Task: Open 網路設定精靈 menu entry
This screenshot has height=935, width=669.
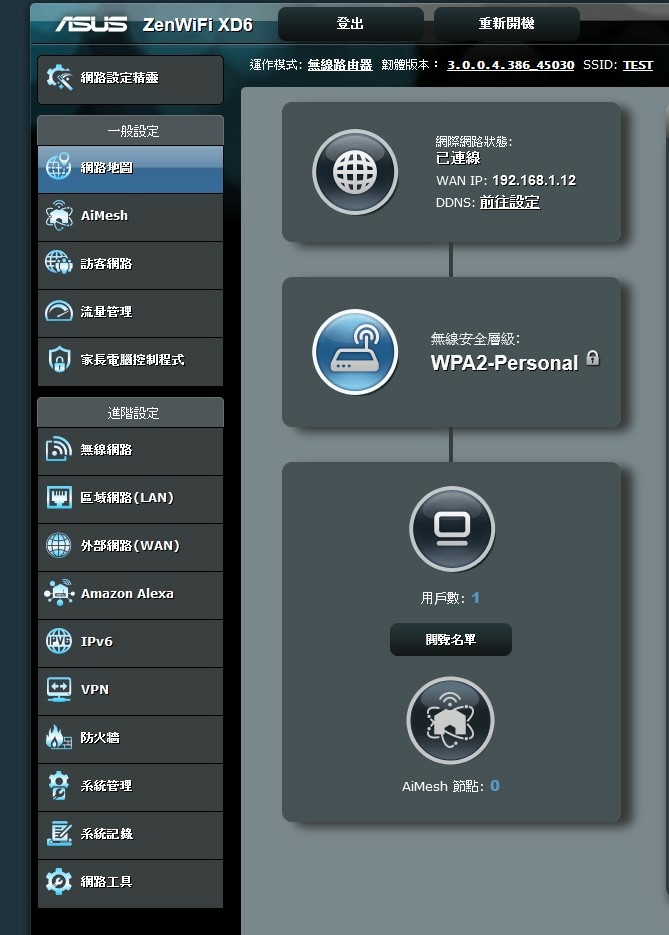Action: coord(130,79)
